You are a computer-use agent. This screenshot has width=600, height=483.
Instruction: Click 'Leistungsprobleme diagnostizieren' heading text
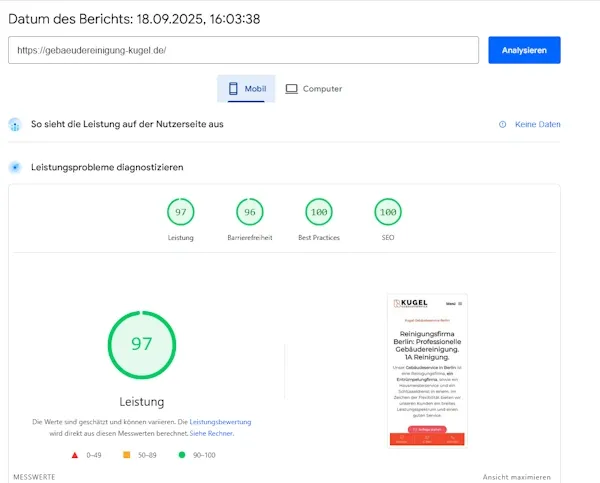pyautogui.click(x=107, y=167)
